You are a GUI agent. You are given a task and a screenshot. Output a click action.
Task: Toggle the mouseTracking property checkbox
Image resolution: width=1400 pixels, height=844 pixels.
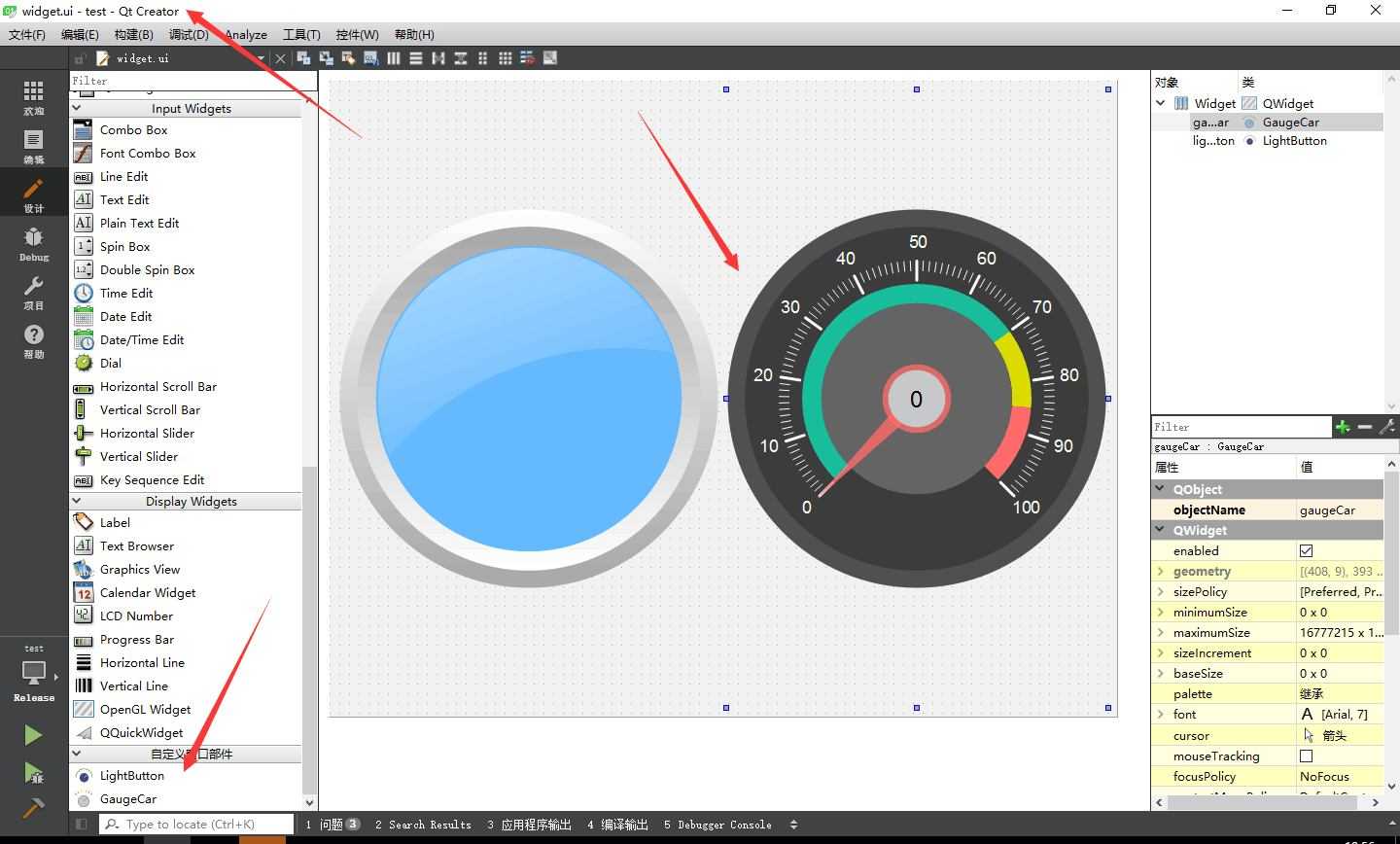[1306, 756]
